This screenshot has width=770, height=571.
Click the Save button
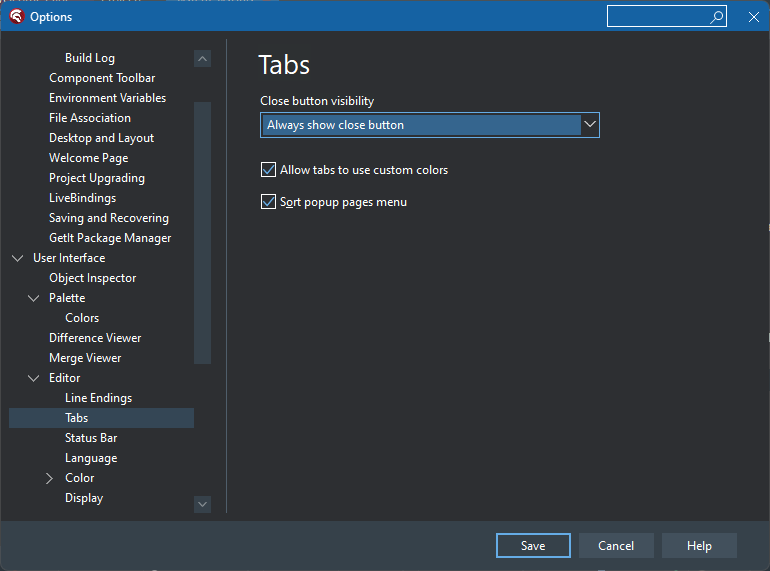tap(533, 545)
